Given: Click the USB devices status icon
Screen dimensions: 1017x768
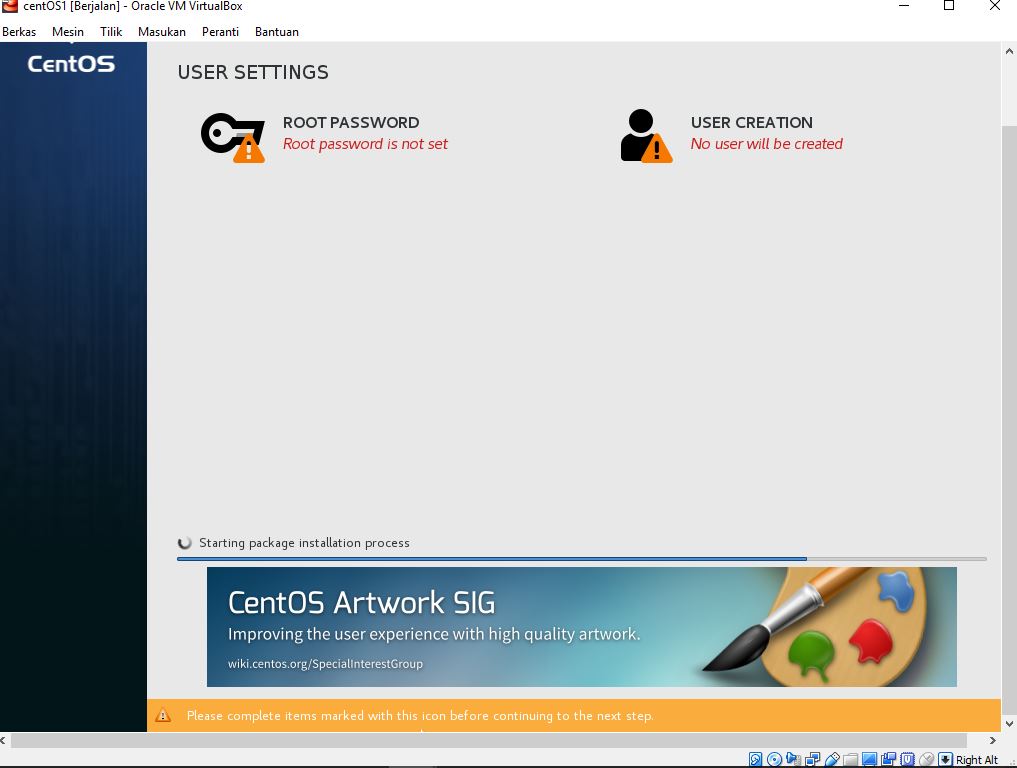Looking at the screenshot, I should coord(832,759).
